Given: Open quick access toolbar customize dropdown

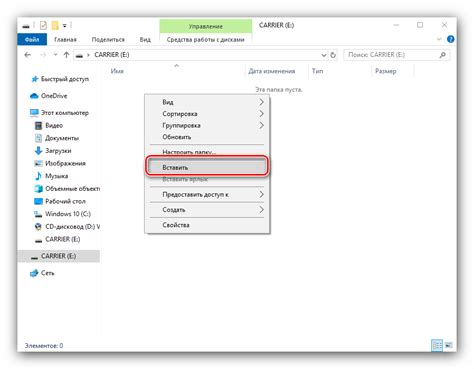Looking at the screenshot, I should pyautogui.click(x=65, y=26).
